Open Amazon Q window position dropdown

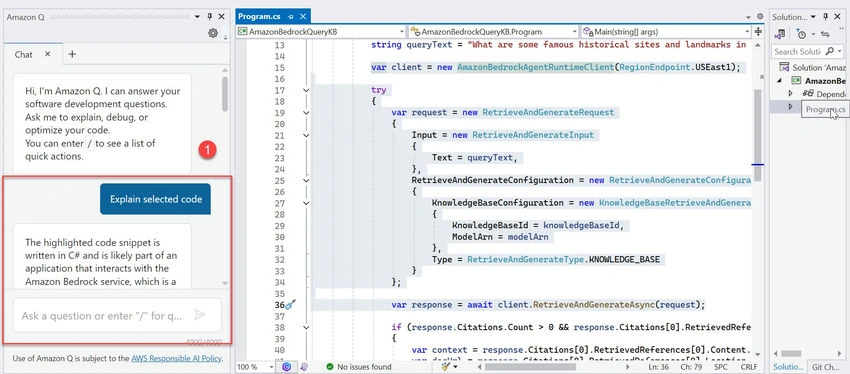click(198, 17)
